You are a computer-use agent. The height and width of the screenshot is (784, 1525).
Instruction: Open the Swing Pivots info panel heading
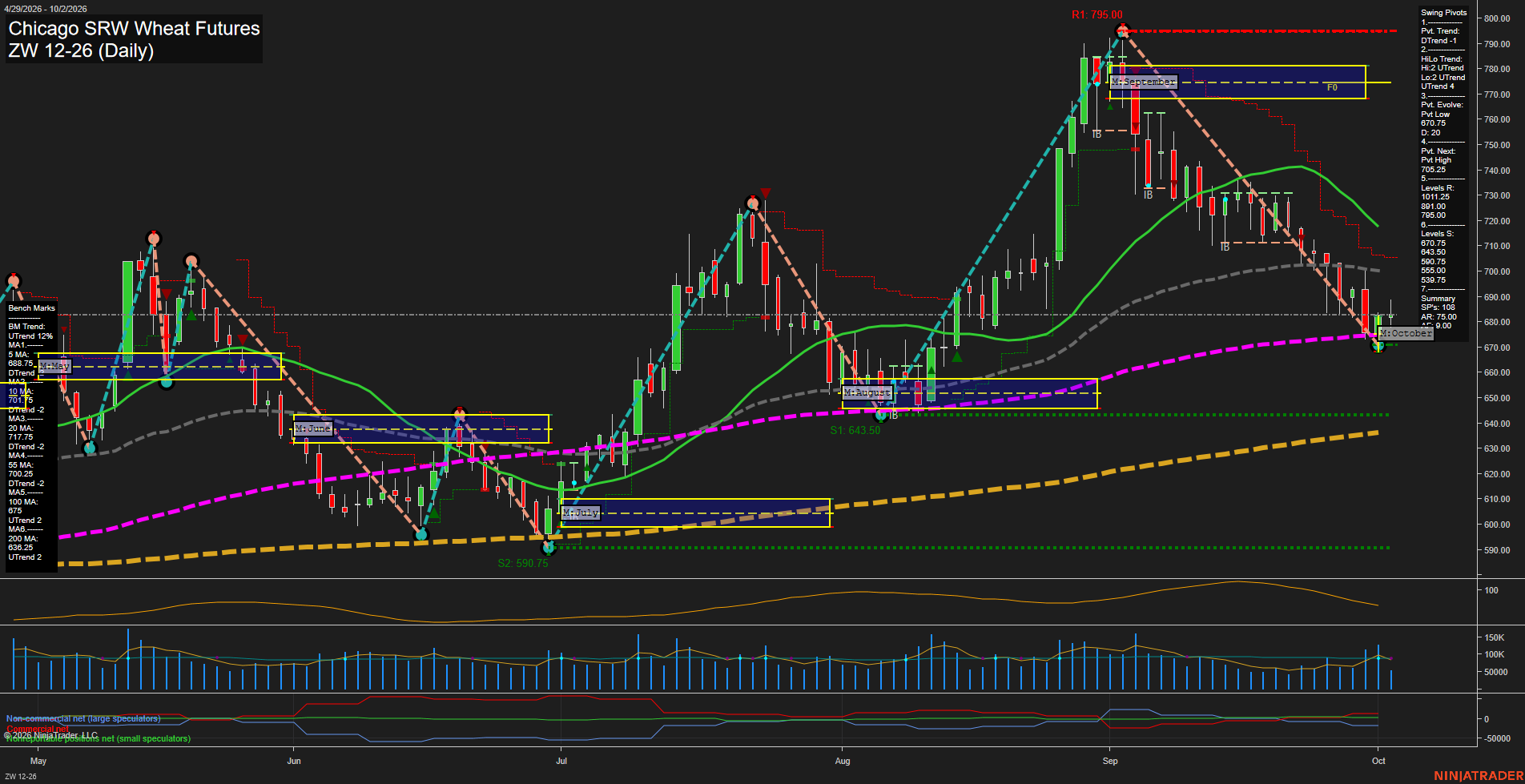coord(1444,13)
